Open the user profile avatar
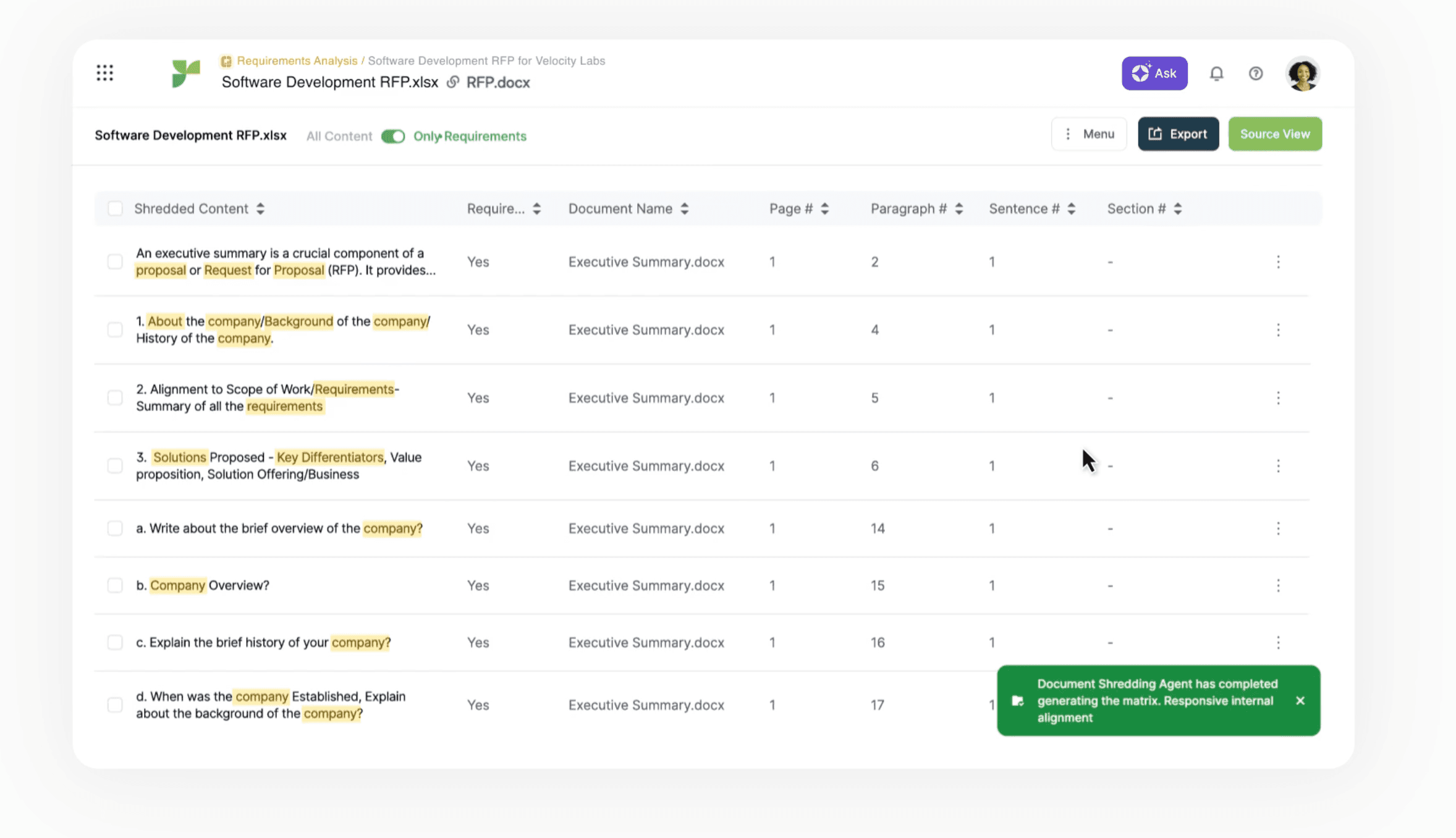Image resolution: width=1456 pixels, height=838 pixels. tap(1302, 74)
